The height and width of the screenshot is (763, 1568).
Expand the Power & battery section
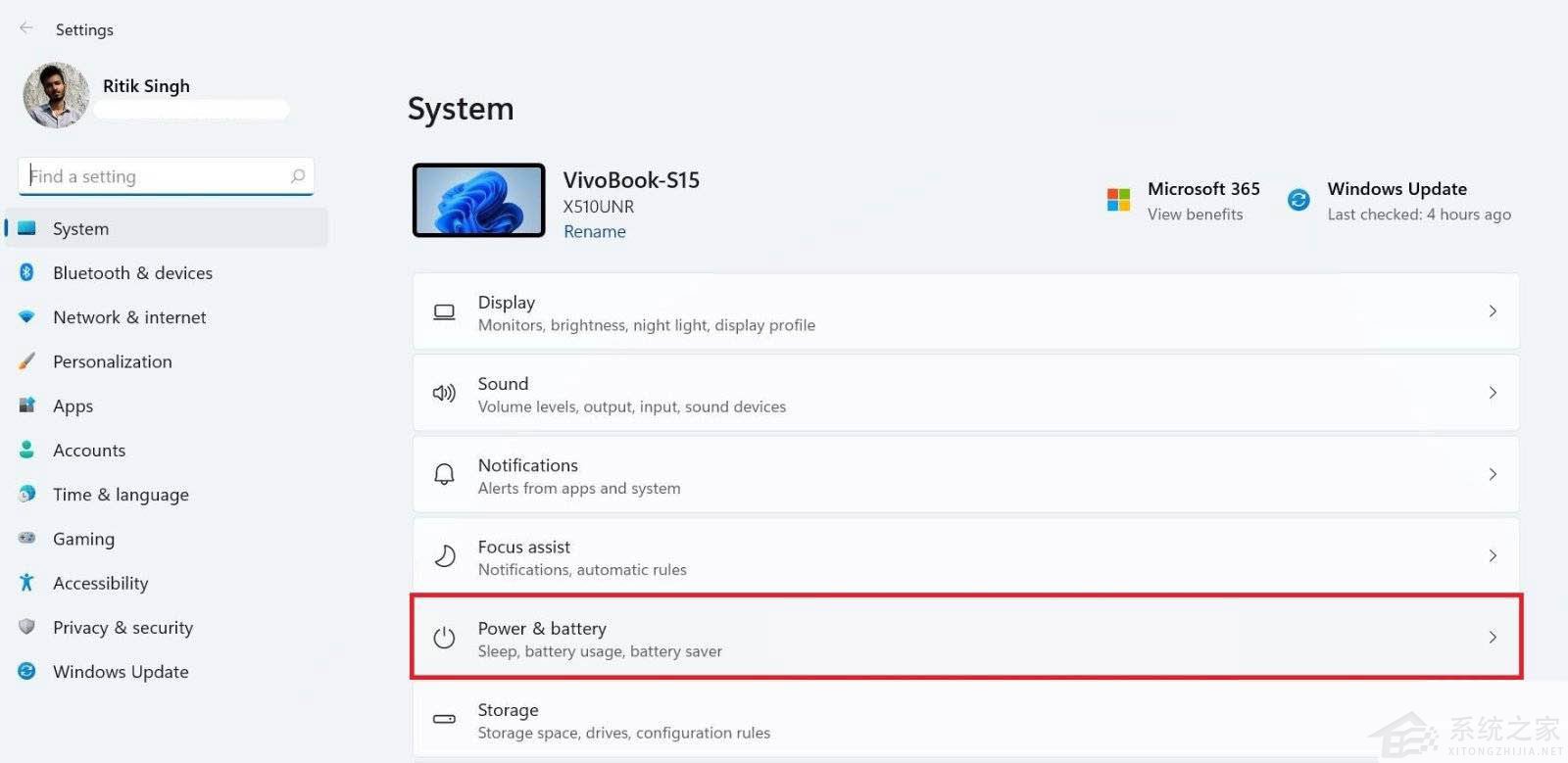click(965, 638)
